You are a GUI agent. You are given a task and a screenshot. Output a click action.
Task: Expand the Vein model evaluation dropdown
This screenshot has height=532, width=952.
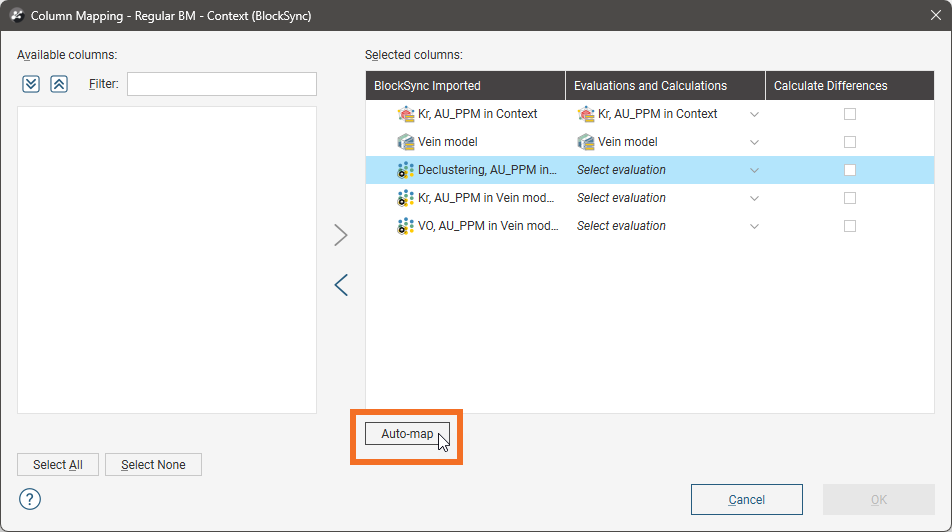pyautogui.click(x=754, y=142)
